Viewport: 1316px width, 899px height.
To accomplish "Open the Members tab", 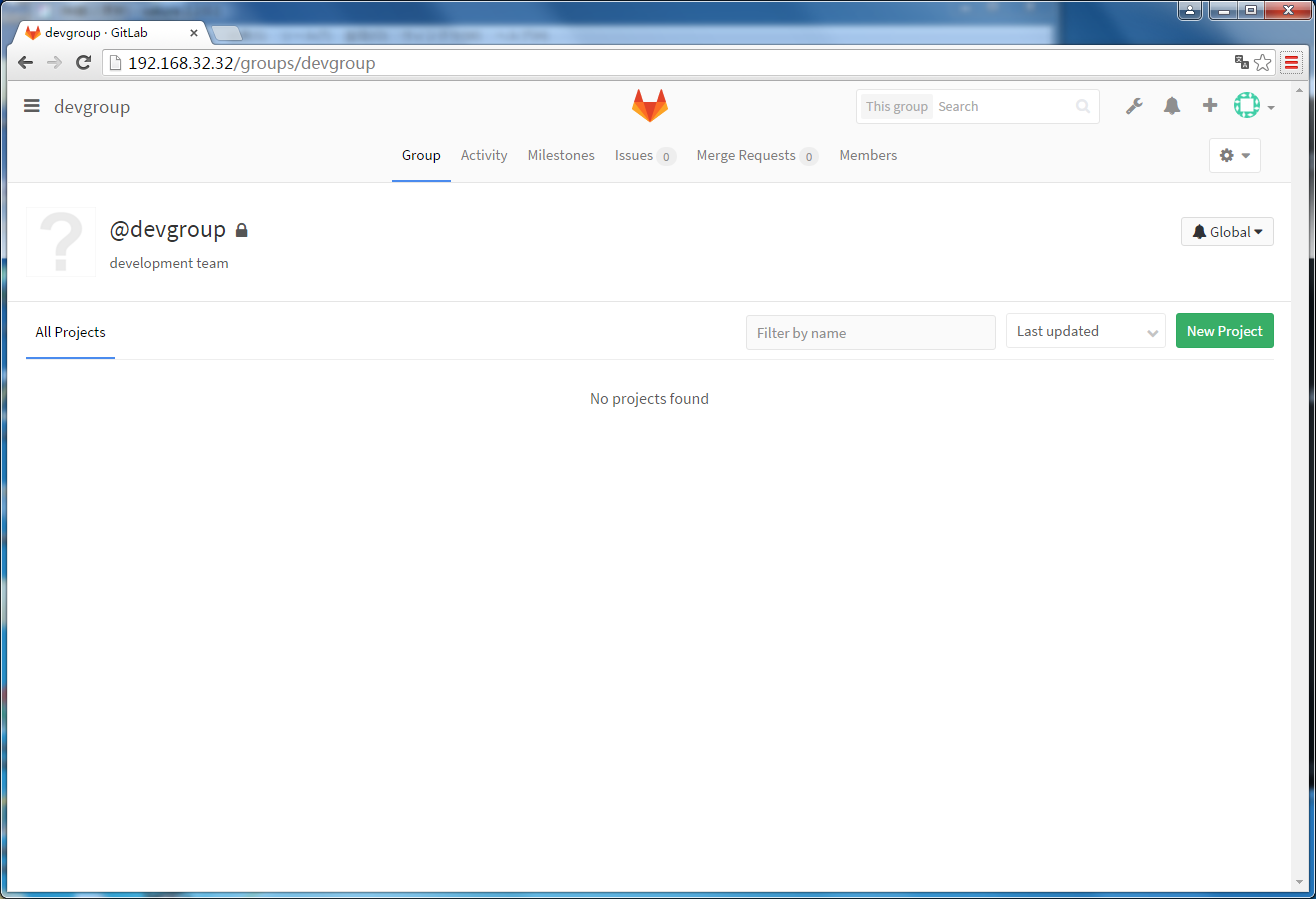I will pyautogui.click(x=868, y=156).
